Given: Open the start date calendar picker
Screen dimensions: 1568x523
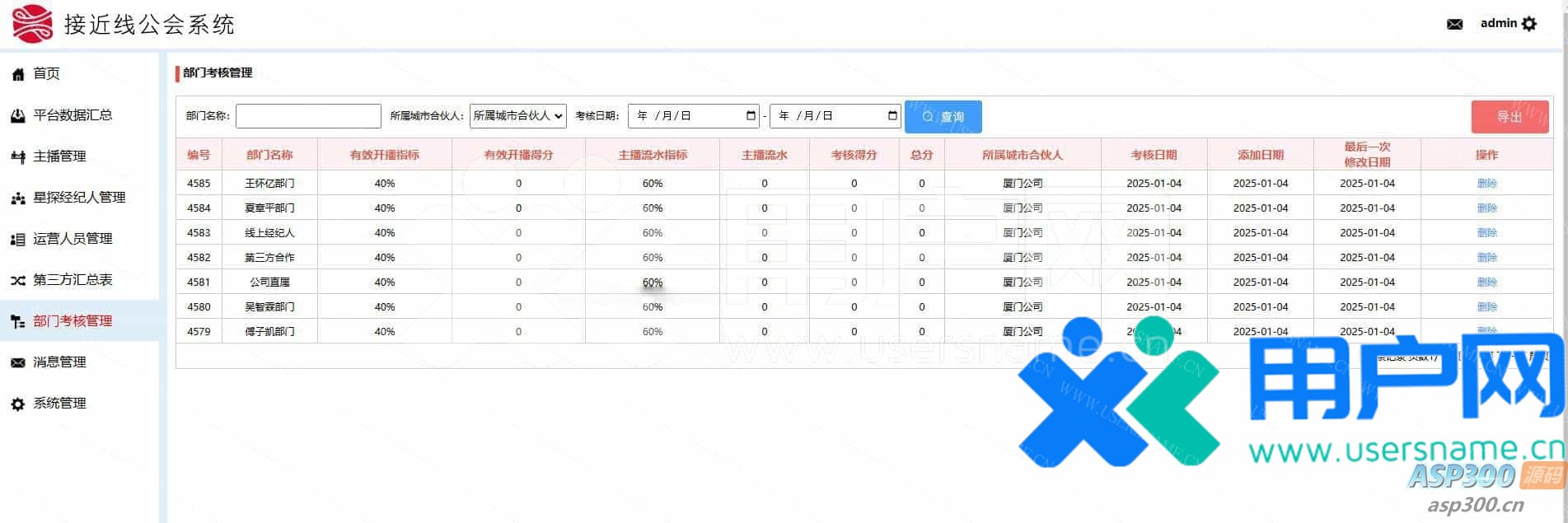Looking at the screenshot, I should [x=751, y=116].
